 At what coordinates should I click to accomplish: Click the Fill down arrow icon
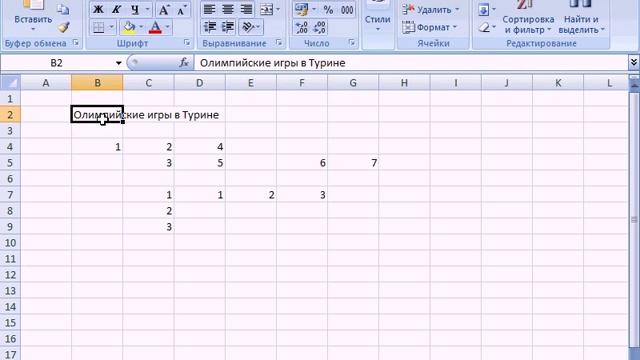tap(483, 10)
